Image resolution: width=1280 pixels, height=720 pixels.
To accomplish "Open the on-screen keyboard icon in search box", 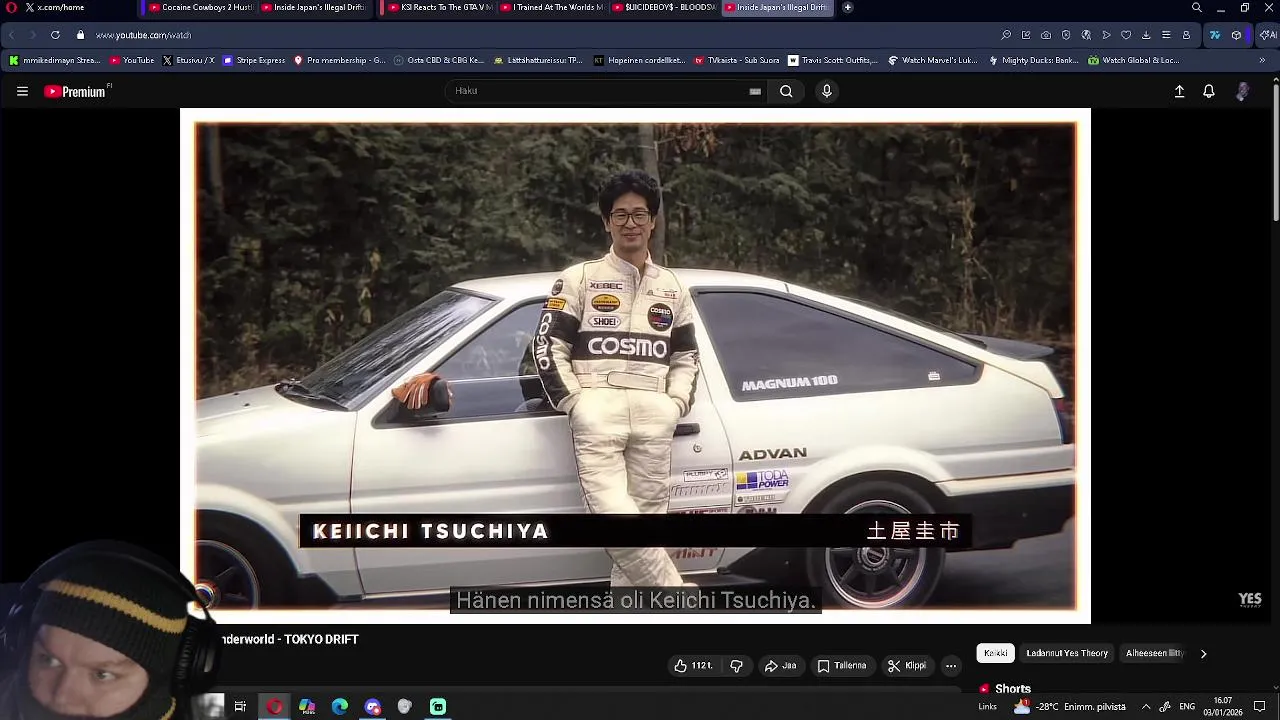I will click(x=755, y=91).
